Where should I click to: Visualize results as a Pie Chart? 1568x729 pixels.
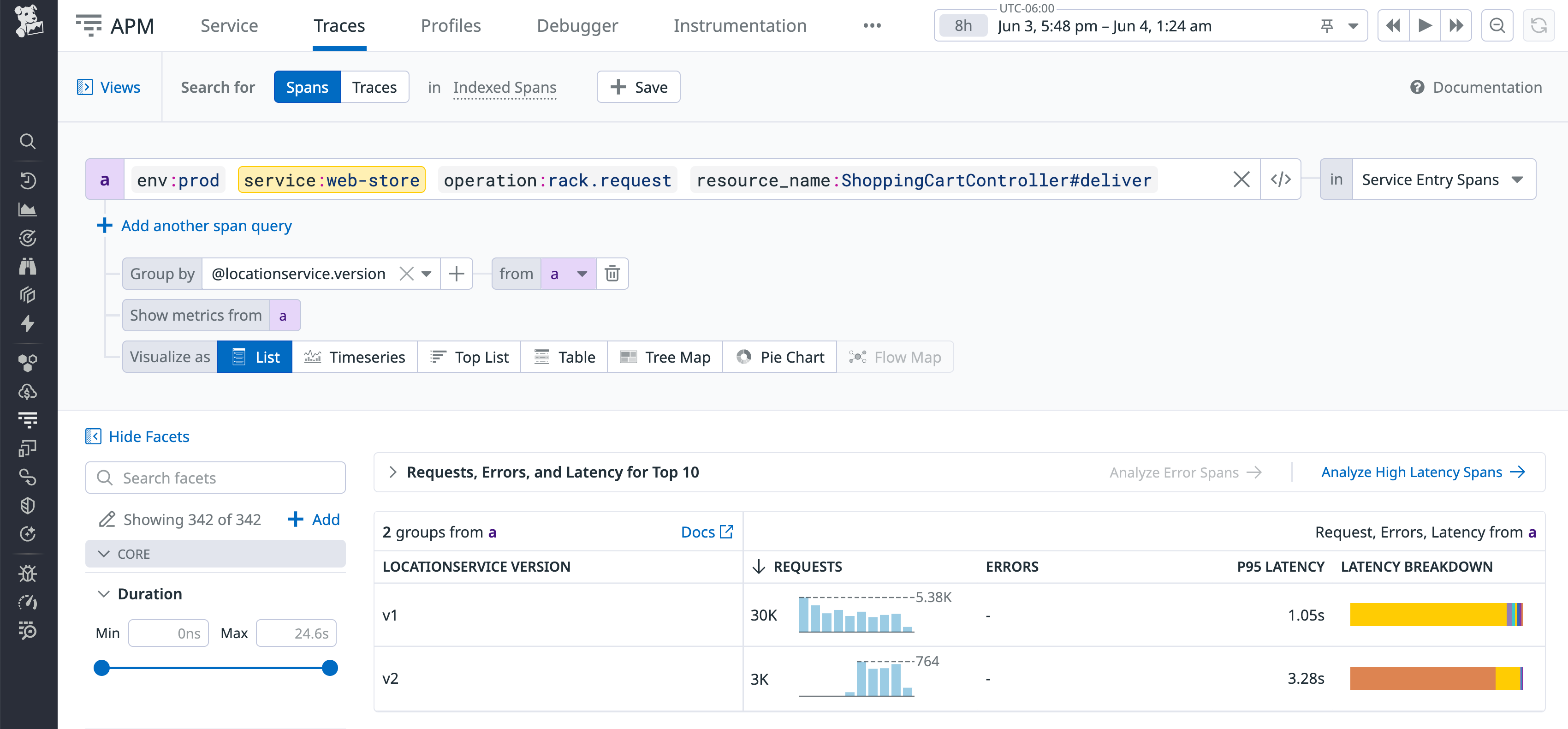tap(780, 357)
